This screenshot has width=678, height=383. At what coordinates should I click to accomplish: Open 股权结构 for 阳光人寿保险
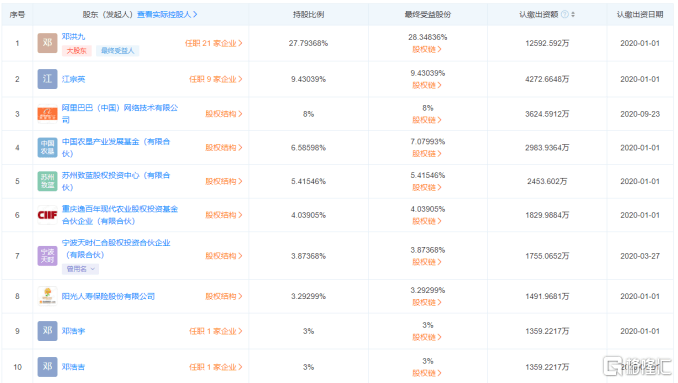[224, 296]
